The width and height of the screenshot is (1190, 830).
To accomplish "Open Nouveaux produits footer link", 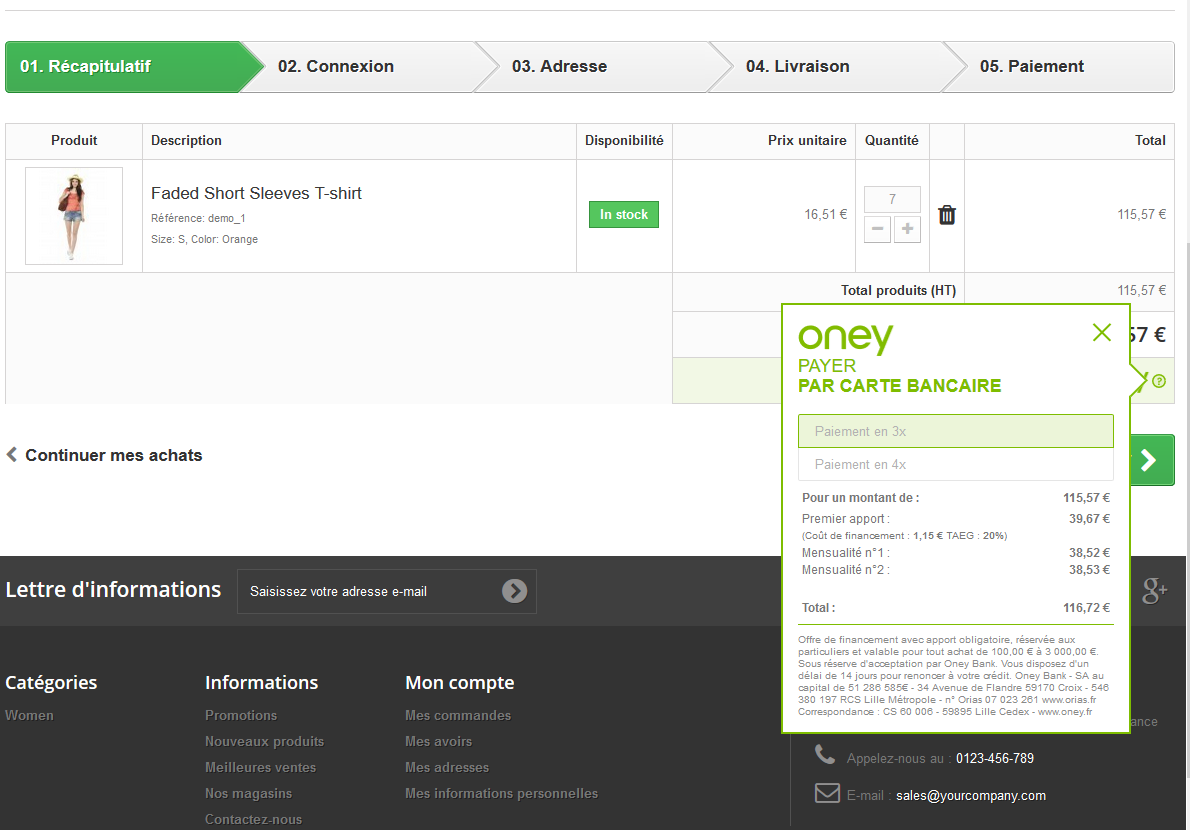I will [x=265, y=741].
